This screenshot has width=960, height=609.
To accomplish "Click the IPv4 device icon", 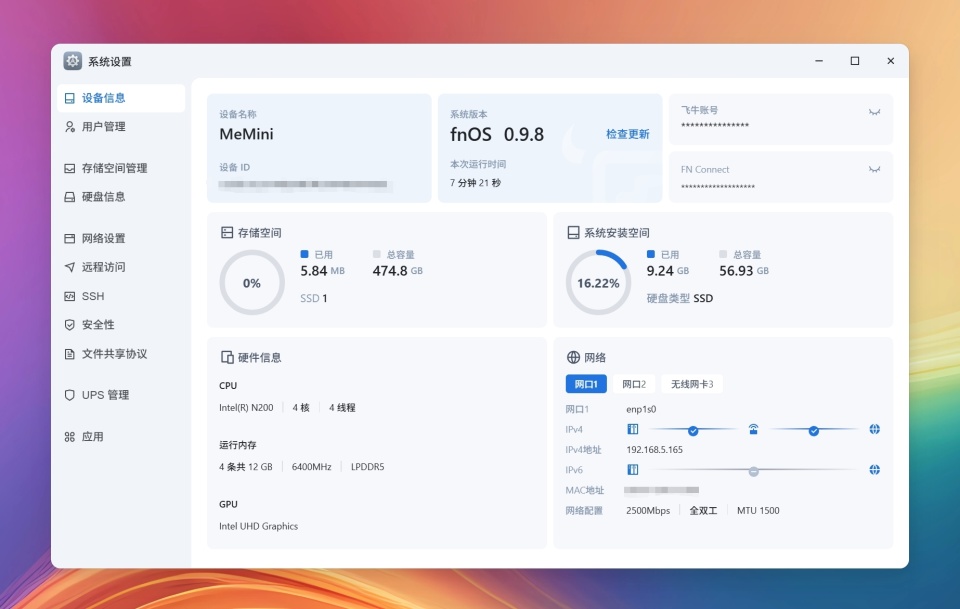I will click(x=632, y=429).
